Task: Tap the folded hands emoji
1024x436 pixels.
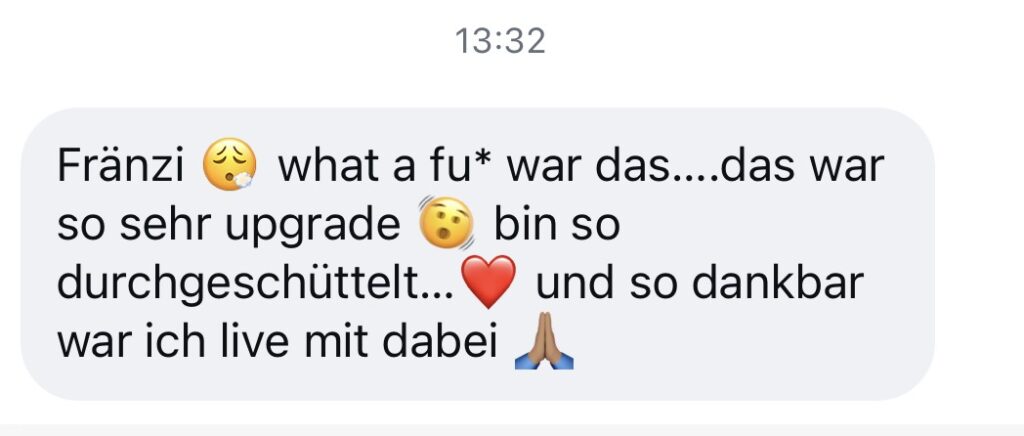Action: click(544, 341)
